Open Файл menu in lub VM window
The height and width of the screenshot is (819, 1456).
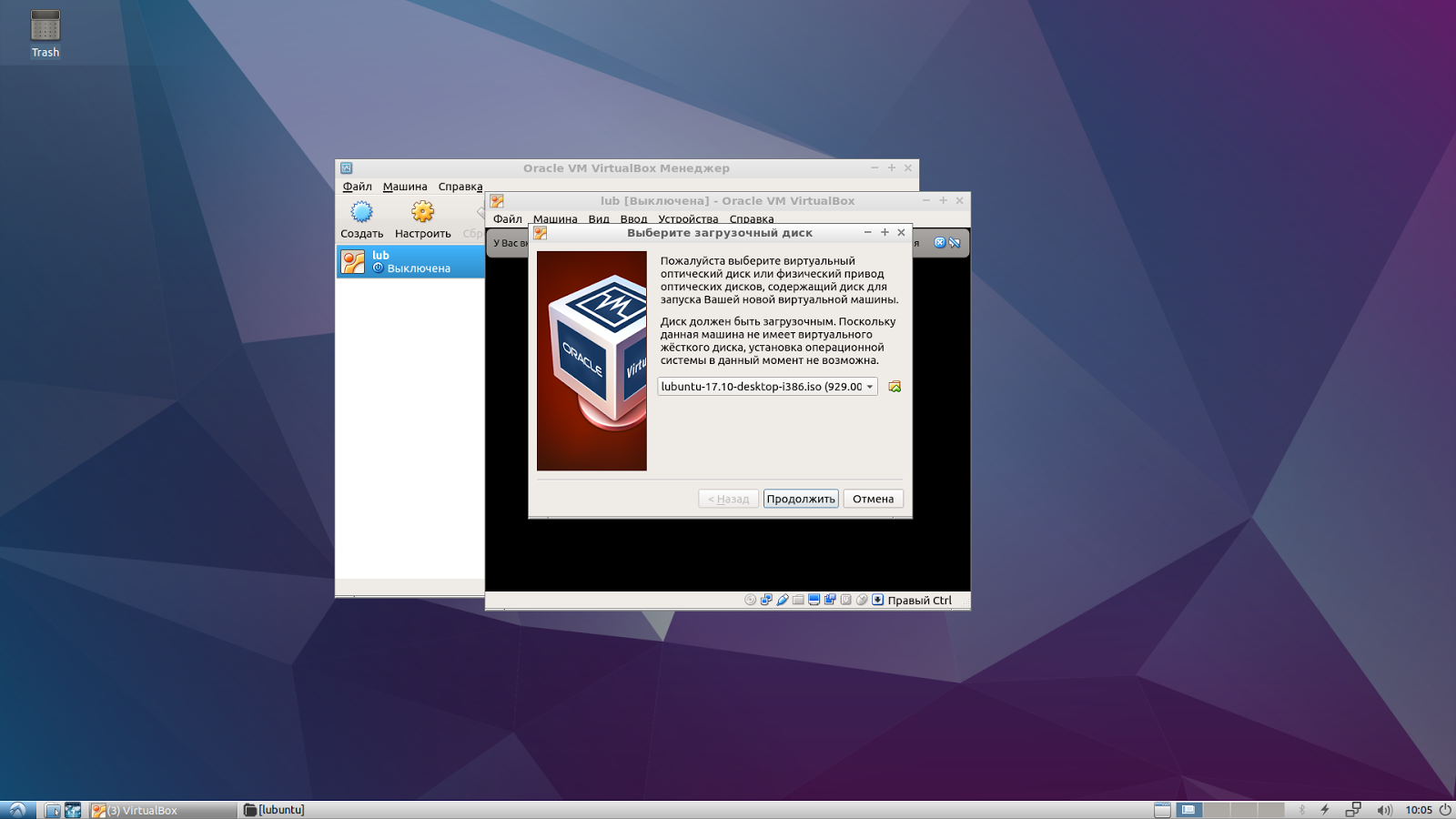click(508, 219)
